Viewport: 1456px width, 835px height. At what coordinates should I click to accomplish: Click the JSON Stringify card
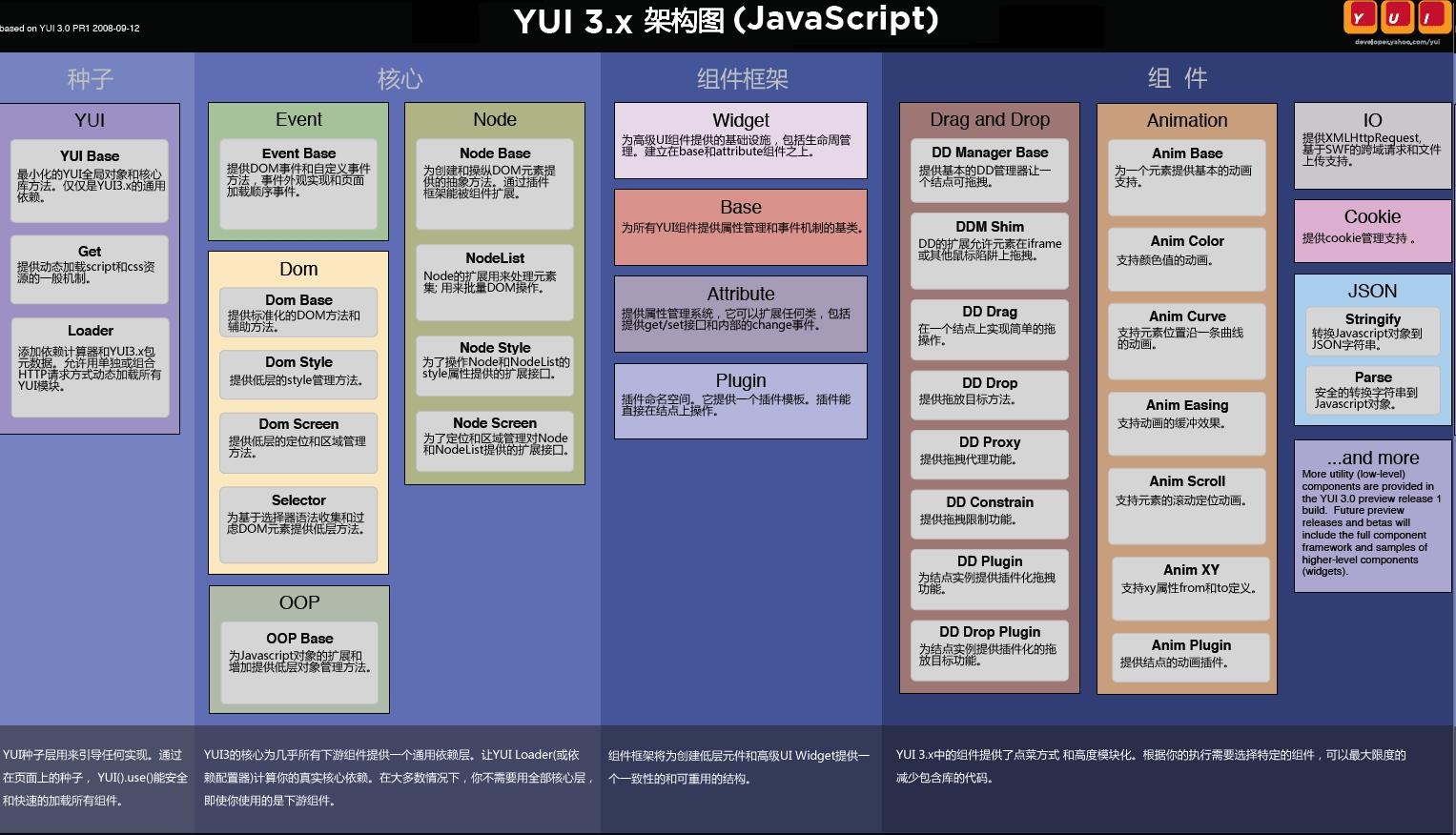pos(1372,331)
